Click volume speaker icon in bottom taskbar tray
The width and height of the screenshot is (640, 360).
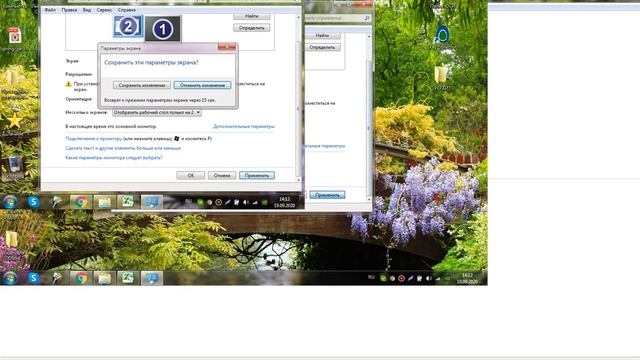pyautogui.click(x=429, y=278)
